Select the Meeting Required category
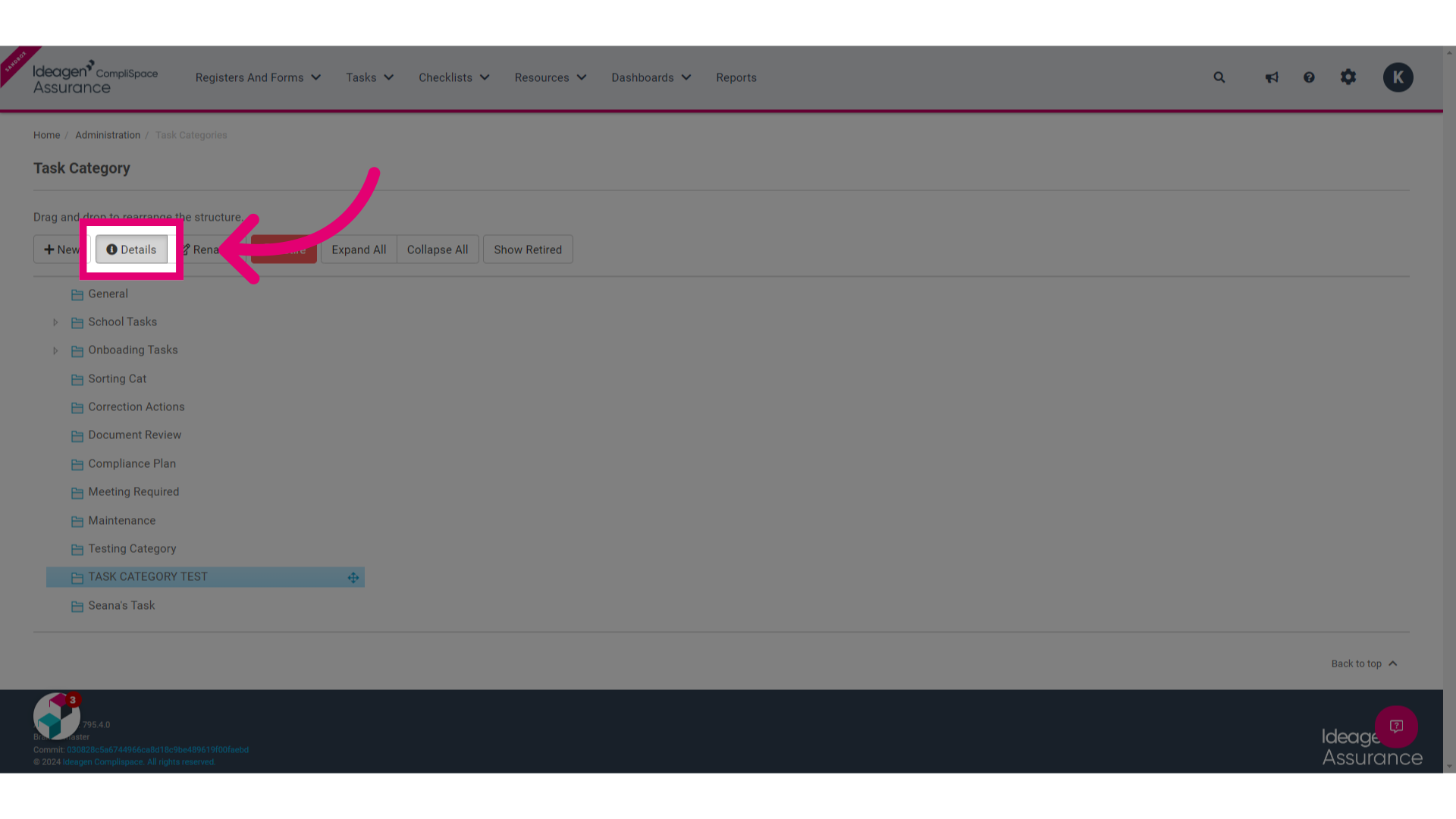The width and height of the screenshot is (1456, 819). pos(133,492)
